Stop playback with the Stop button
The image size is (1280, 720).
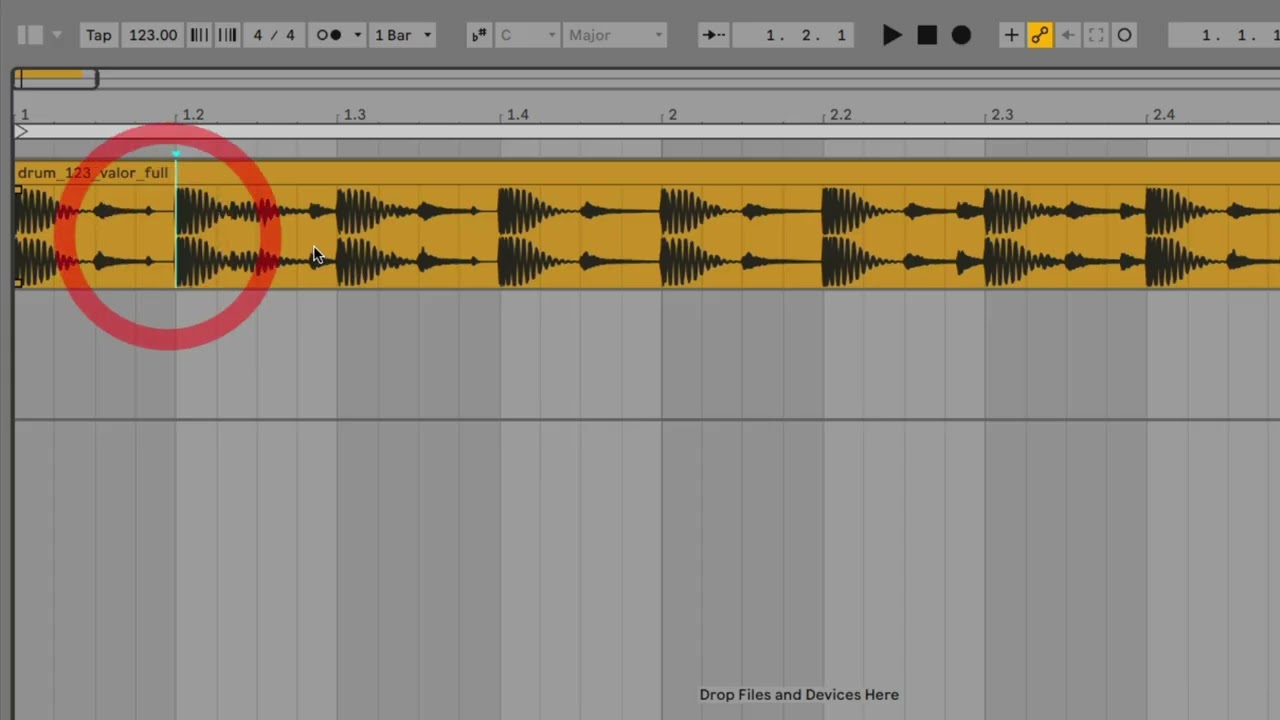coord(927,35)
